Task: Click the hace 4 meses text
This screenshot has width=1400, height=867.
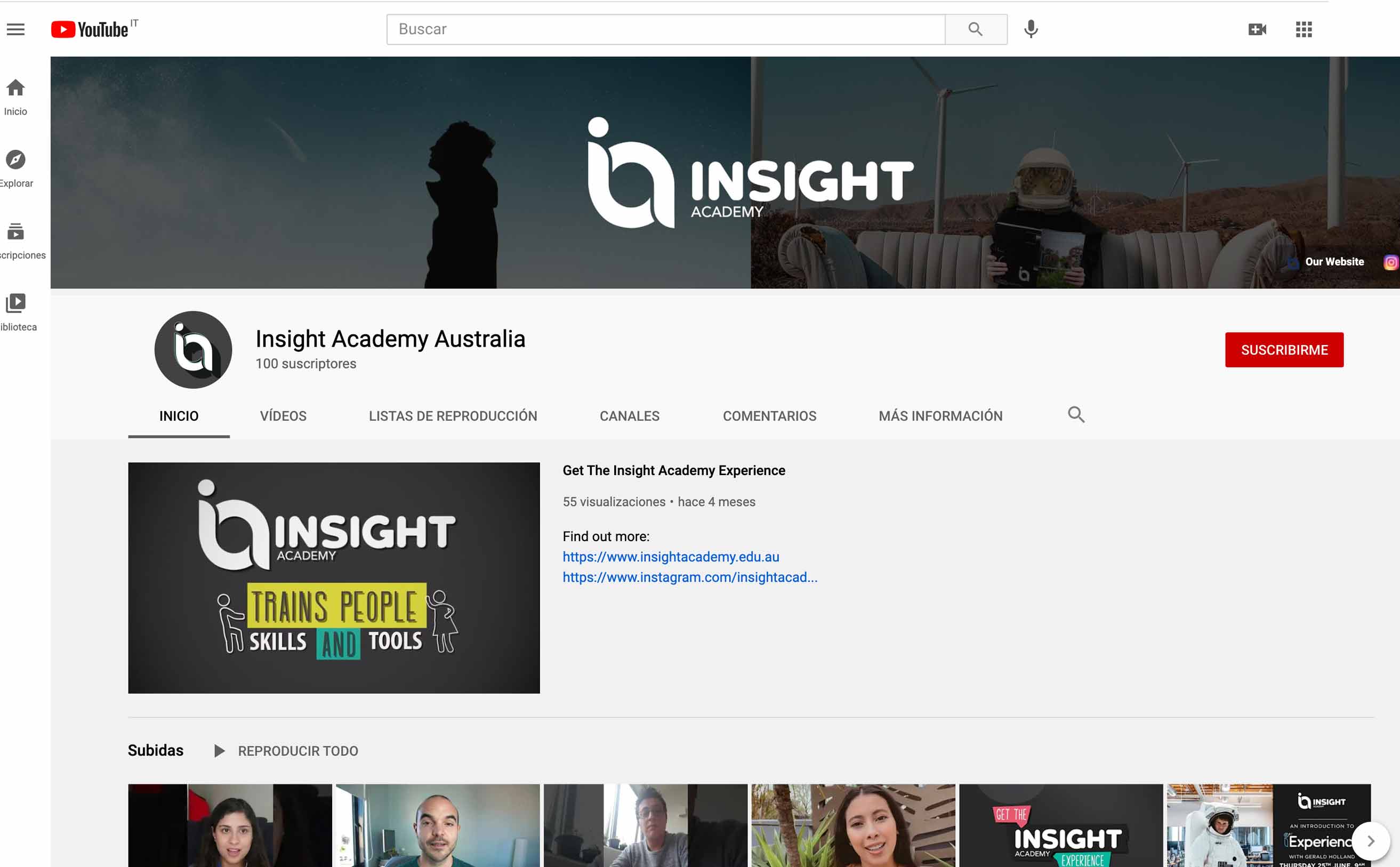Action: 717,502
